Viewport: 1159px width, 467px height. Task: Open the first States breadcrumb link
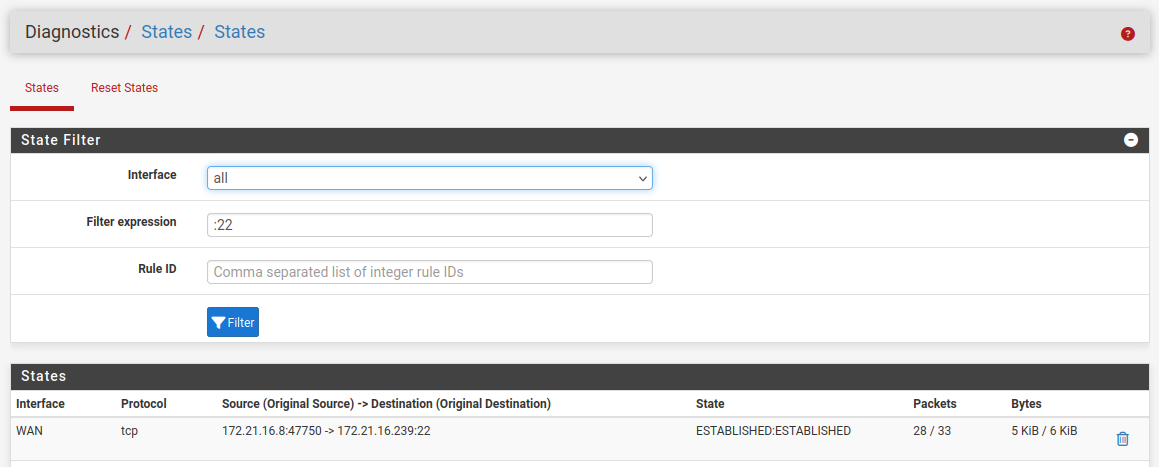pos(166,32)
